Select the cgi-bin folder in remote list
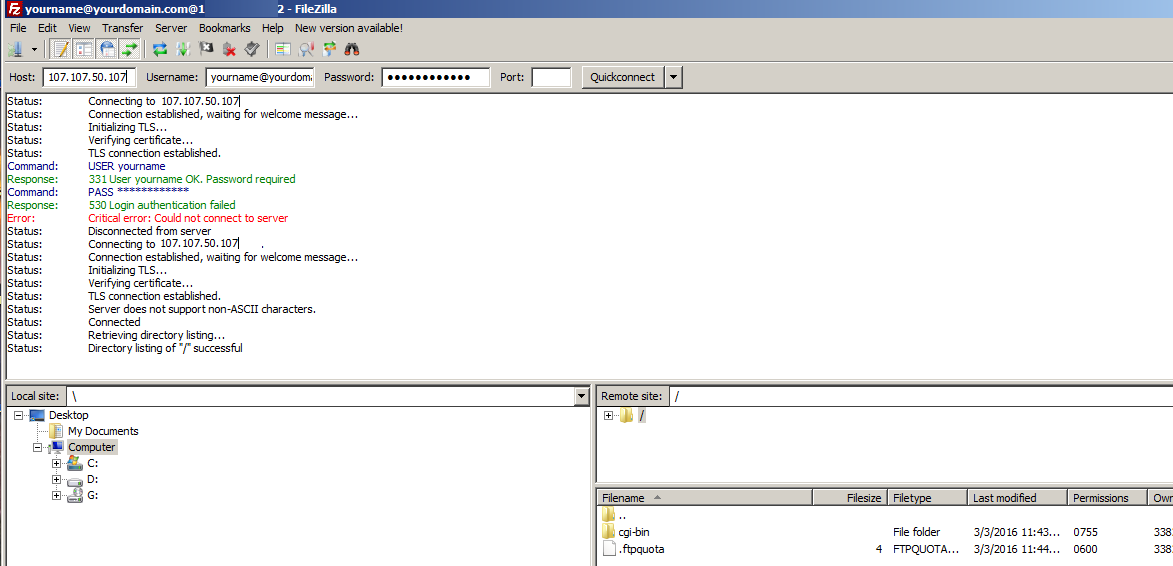Screen dimensions: 1173x566 coord(634,532)
